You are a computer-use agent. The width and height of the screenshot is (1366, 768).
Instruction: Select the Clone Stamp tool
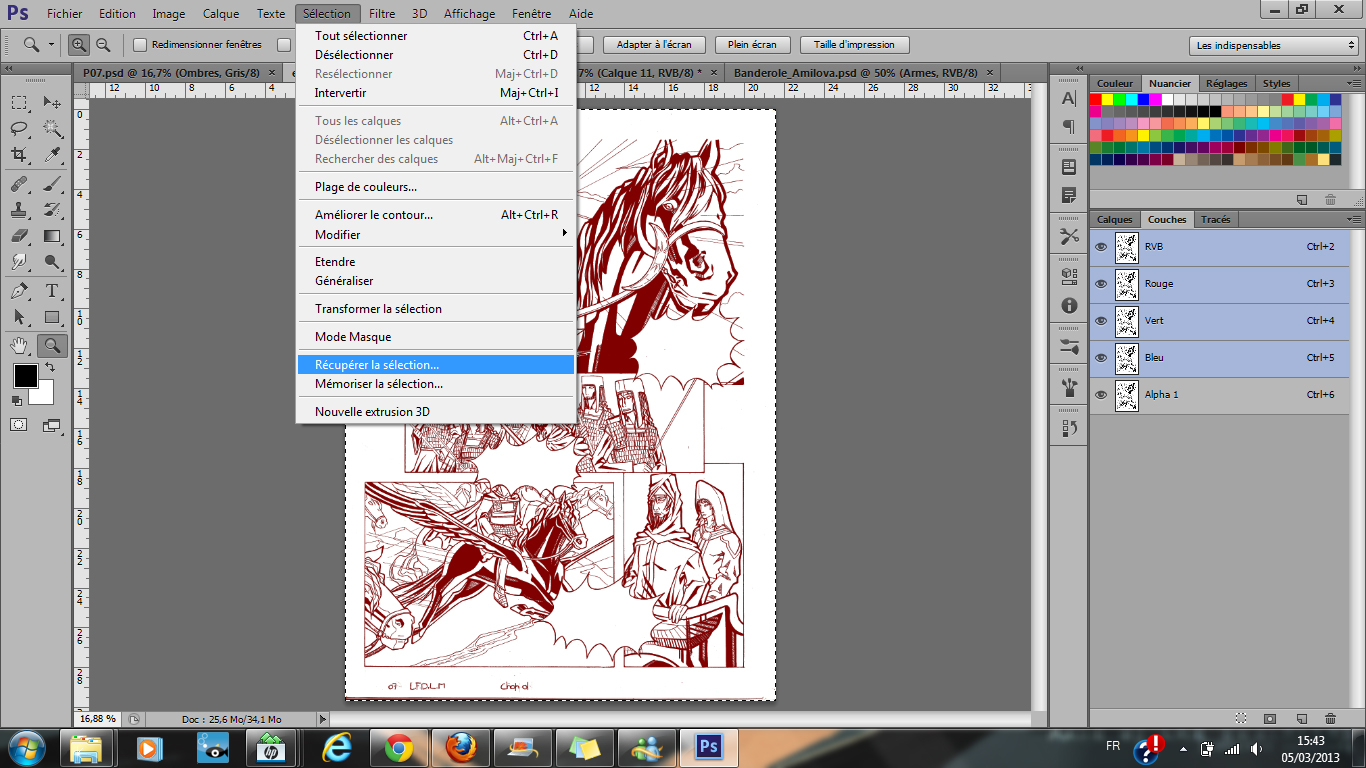click(19, 210)
